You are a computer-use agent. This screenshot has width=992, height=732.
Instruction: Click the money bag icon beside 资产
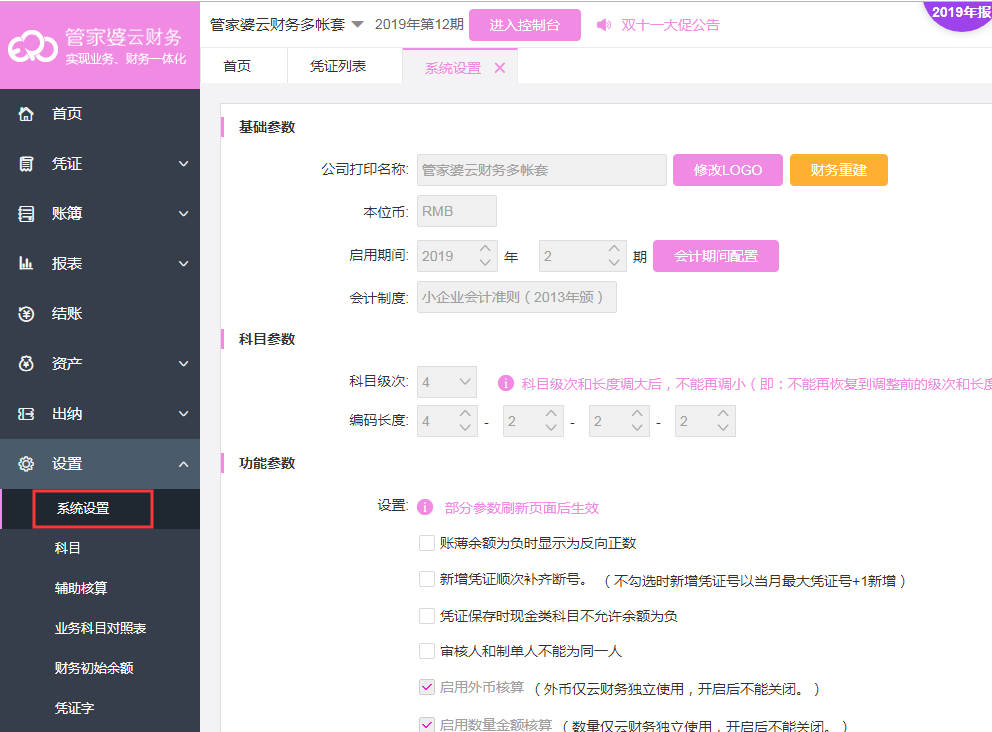coord(26,363)
